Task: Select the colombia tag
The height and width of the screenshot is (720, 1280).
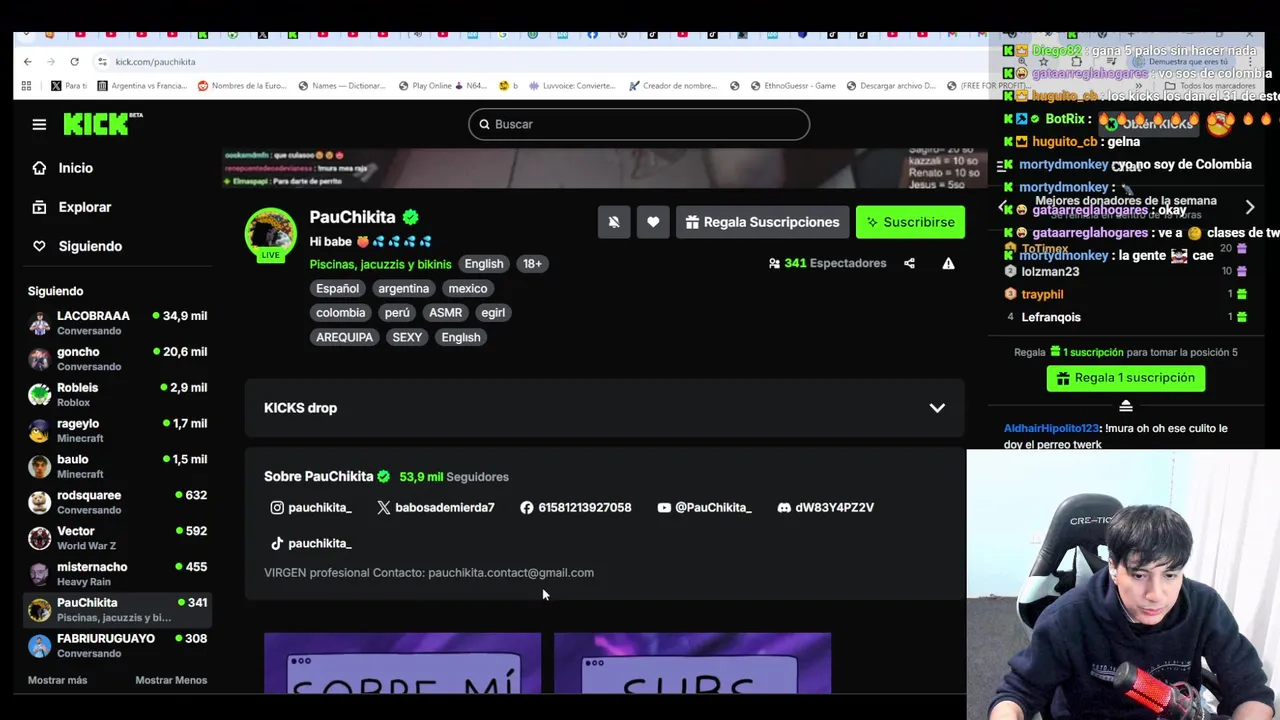Action: 340,312
